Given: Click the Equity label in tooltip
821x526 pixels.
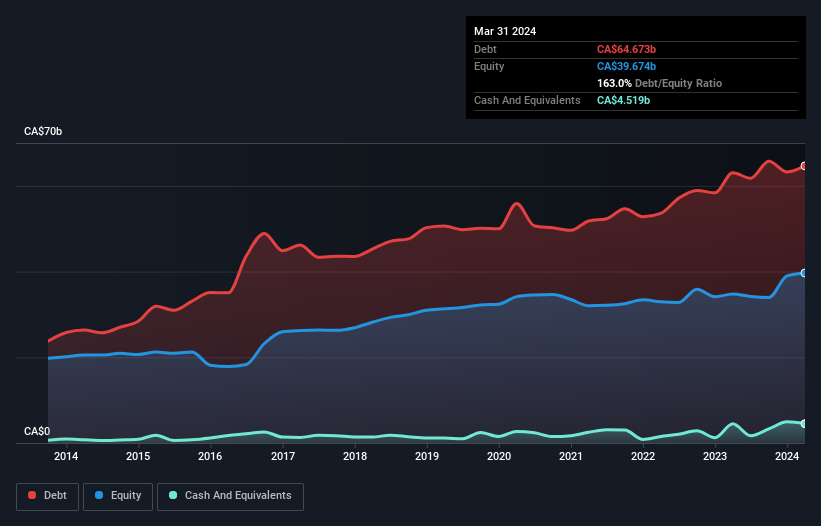Looking at the screenshot, I should click(x=489, y=66).
